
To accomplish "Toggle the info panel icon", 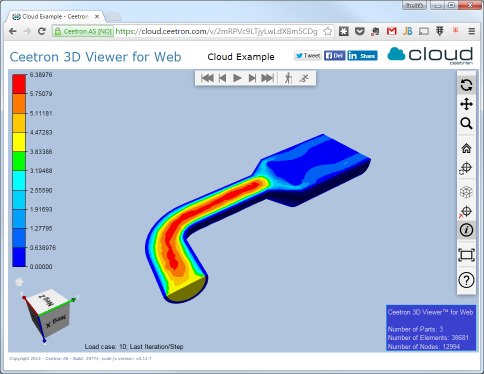I will [x=466, y=230].
